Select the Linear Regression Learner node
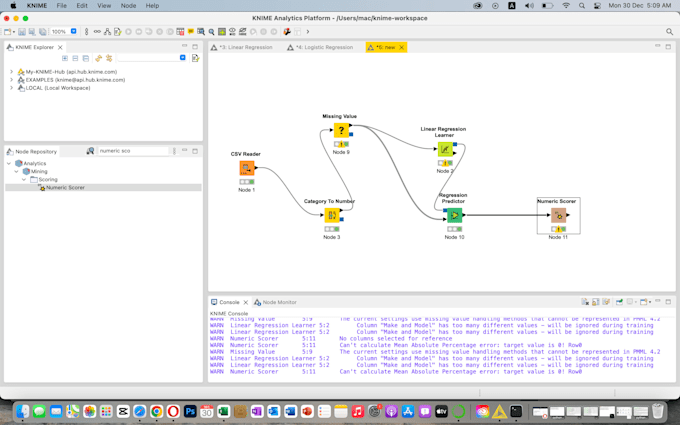 (445, 149)
